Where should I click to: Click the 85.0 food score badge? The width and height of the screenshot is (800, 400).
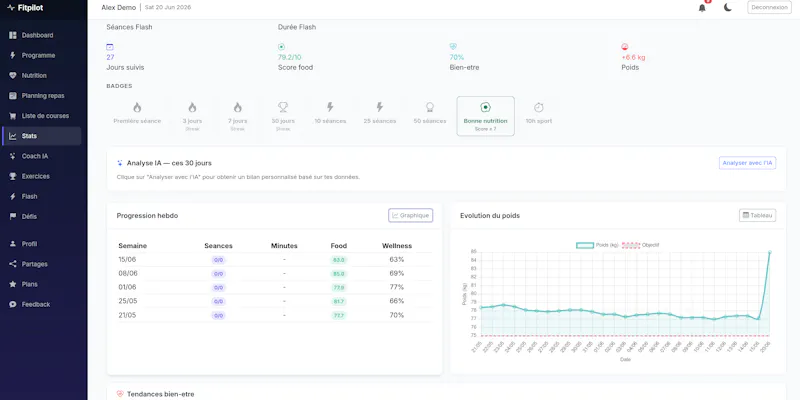(x=339, y=274)
